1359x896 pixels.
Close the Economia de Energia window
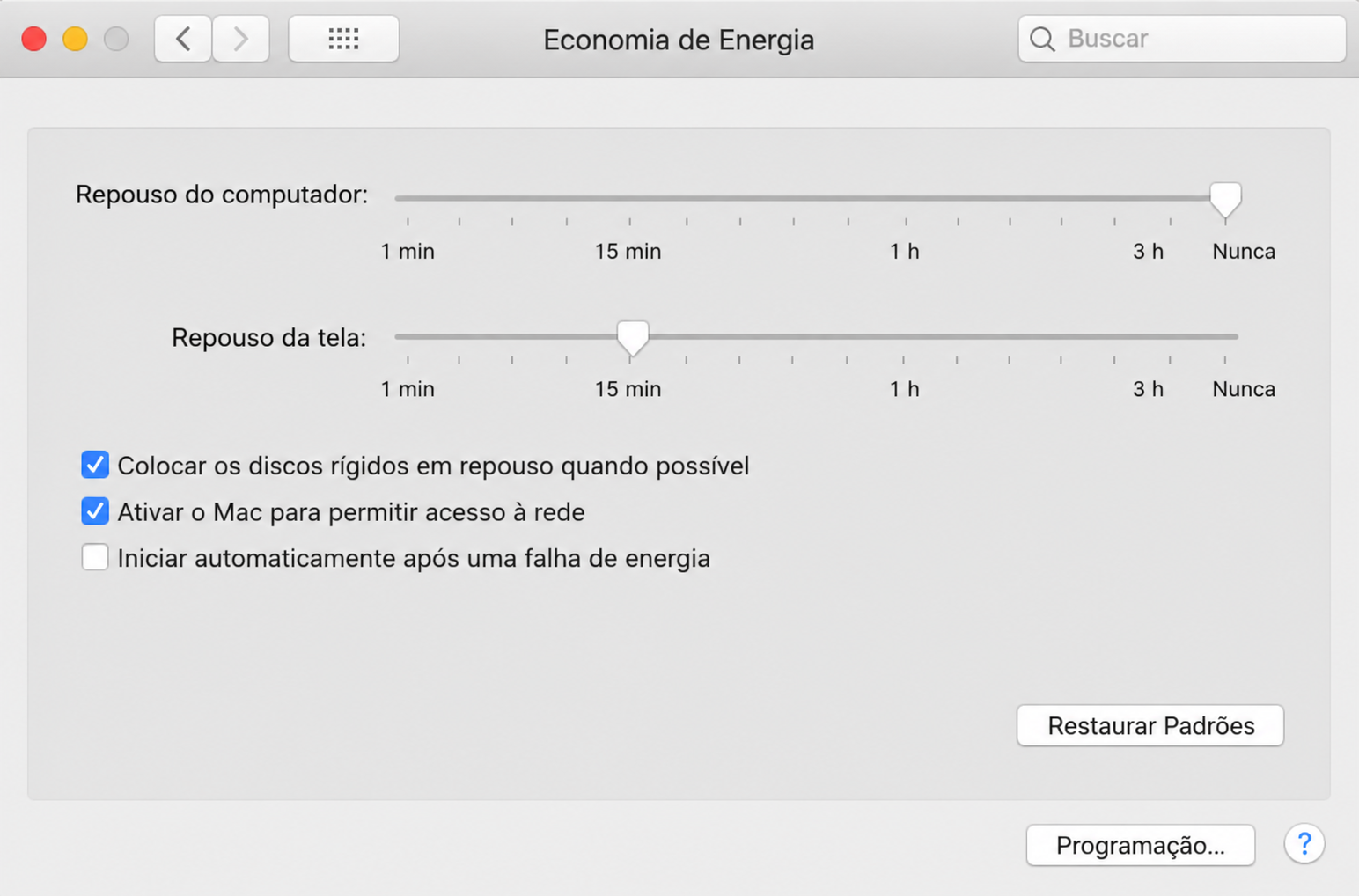tap(33, 39)
